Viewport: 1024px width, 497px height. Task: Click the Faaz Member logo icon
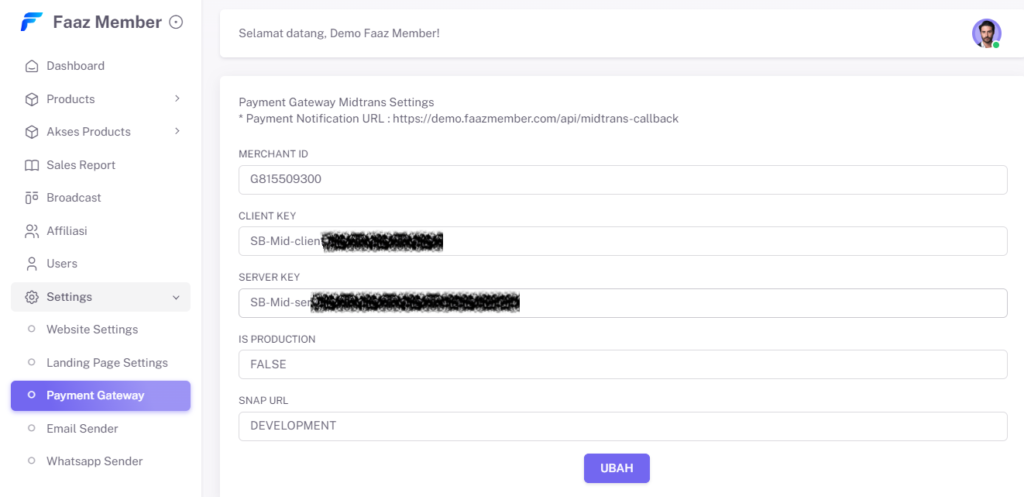32,22
